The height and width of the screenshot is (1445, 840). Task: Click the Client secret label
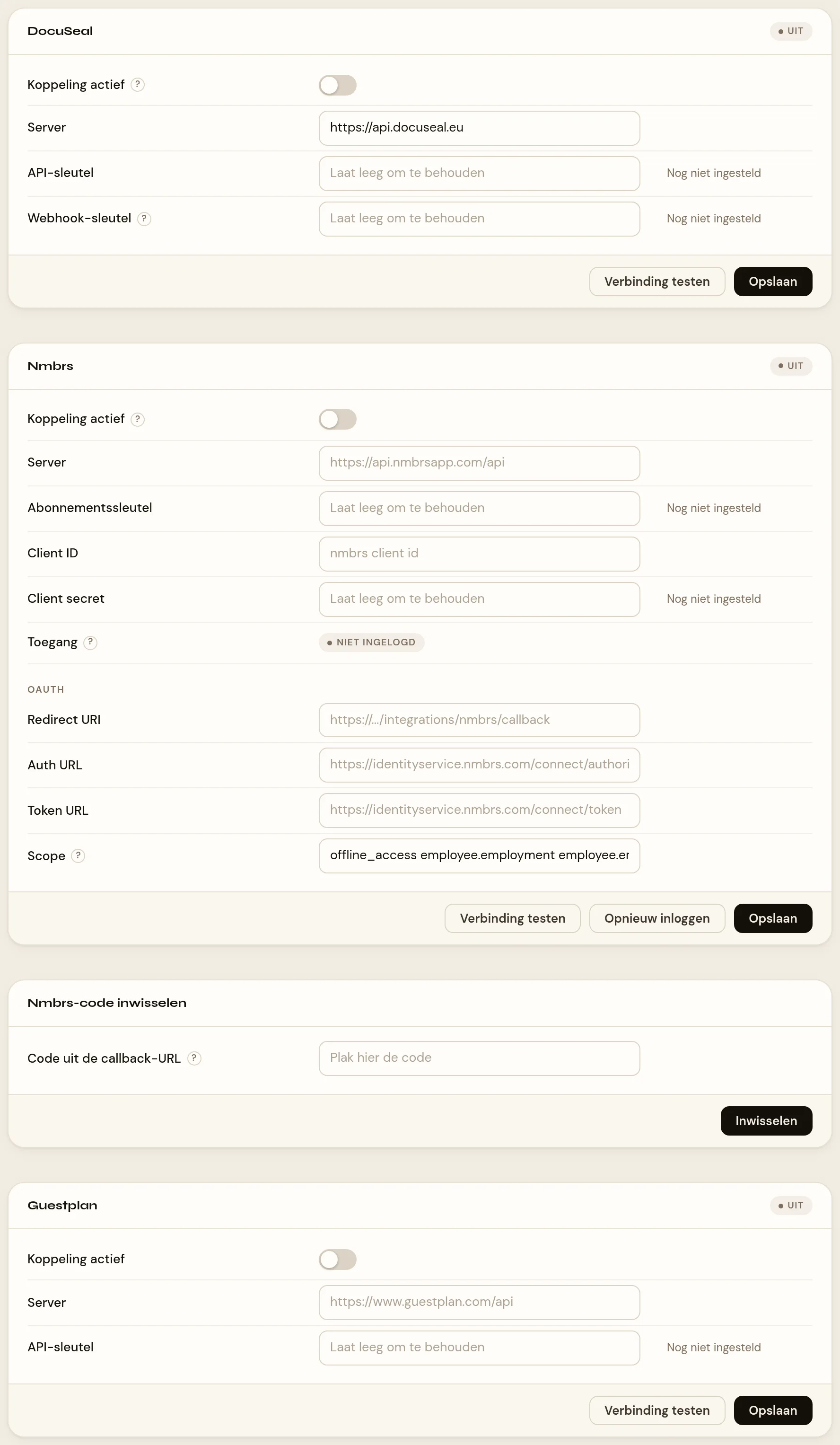coord(66,599)
